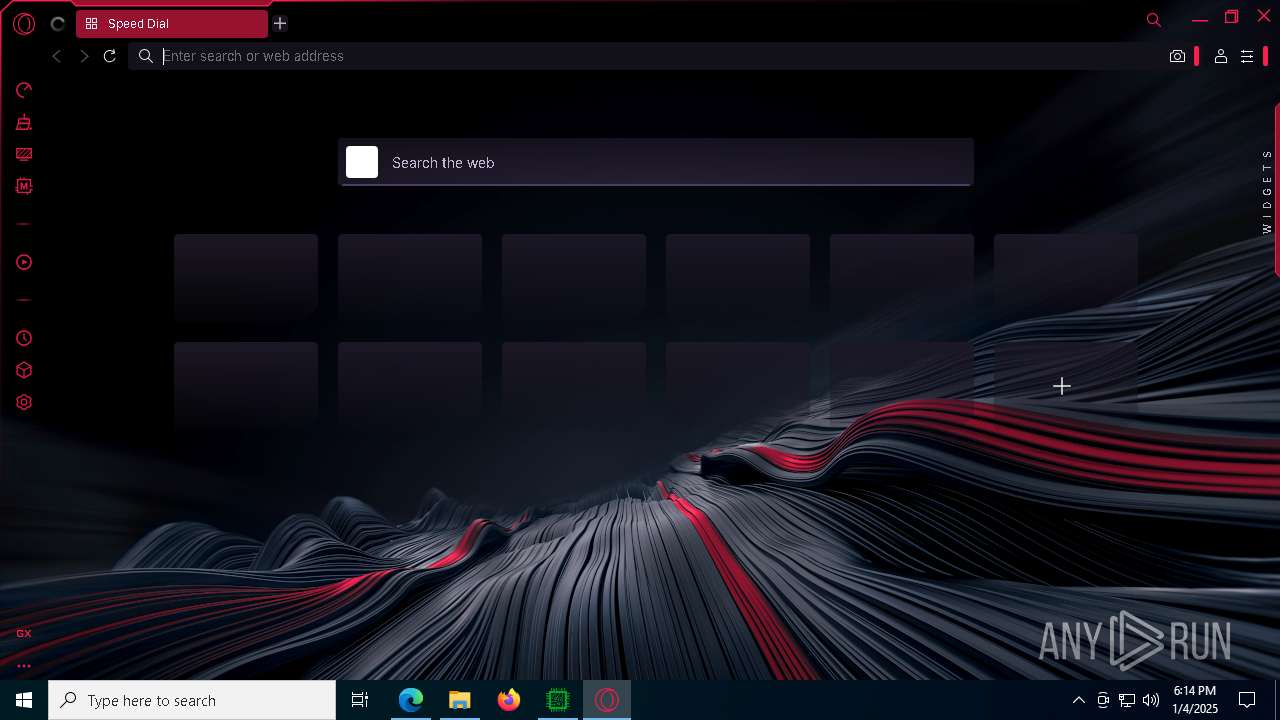1280x720 pixels.
Task: Open the GX Corner sidebar icon
Action: [x=24, y=633]
